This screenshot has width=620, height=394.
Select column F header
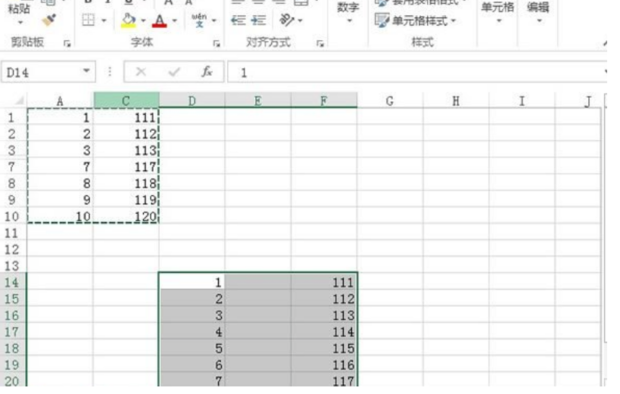click(x=324, y=101)
